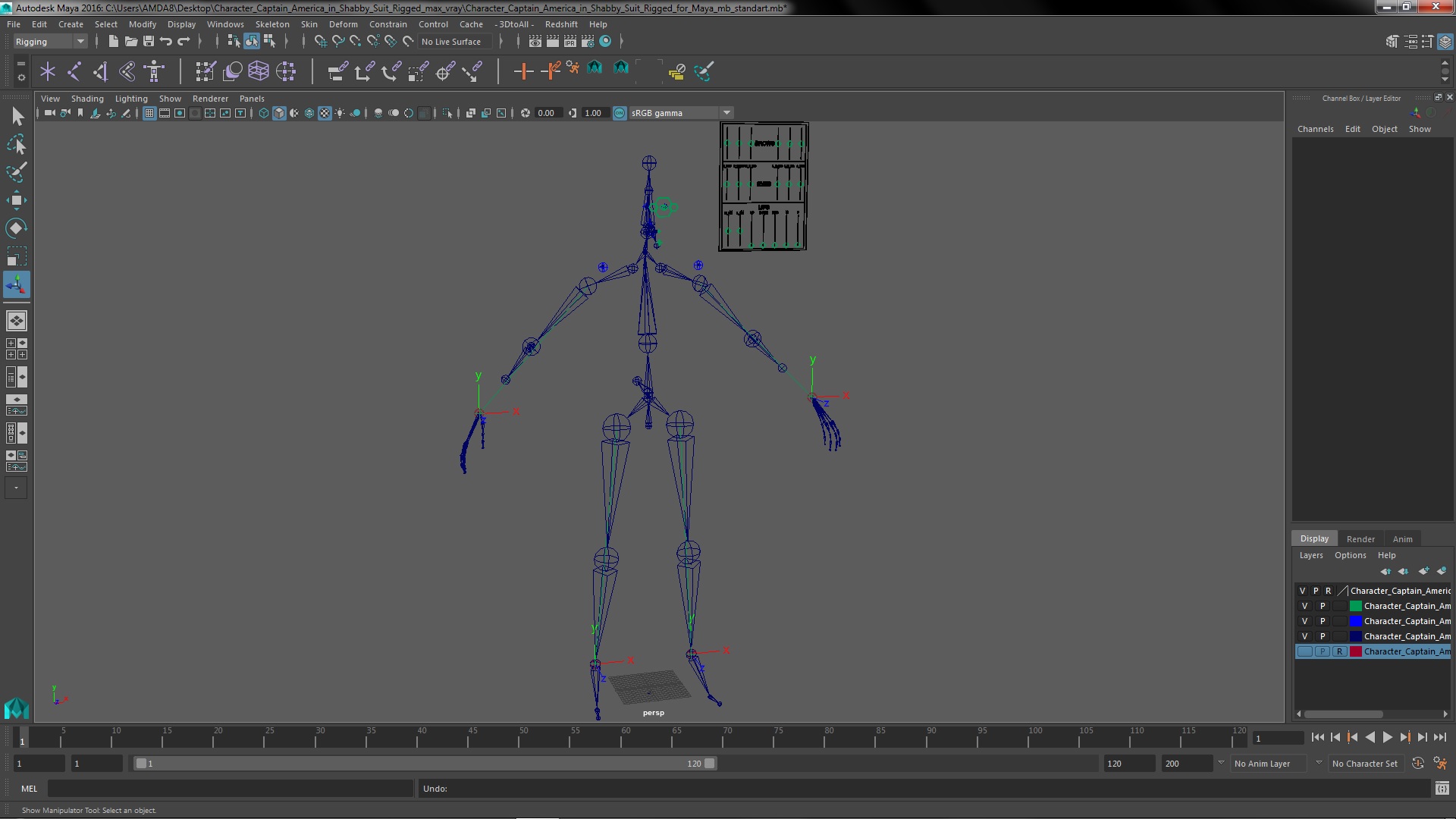Enable visibility box of the selected red layer
The width and height of the screenshot is (1456, 819).
1304,651
